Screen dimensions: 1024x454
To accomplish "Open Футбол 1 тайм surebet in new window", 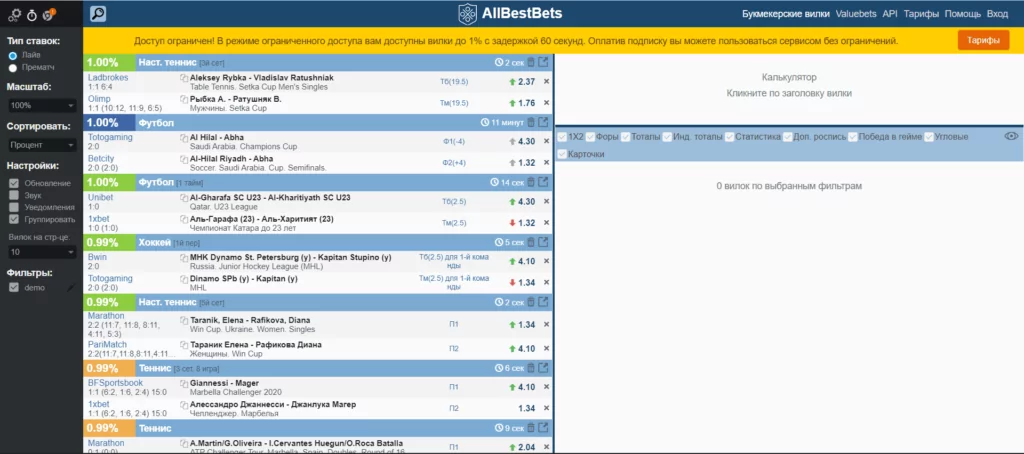I will pyautogui.click(x=543, y=183).
